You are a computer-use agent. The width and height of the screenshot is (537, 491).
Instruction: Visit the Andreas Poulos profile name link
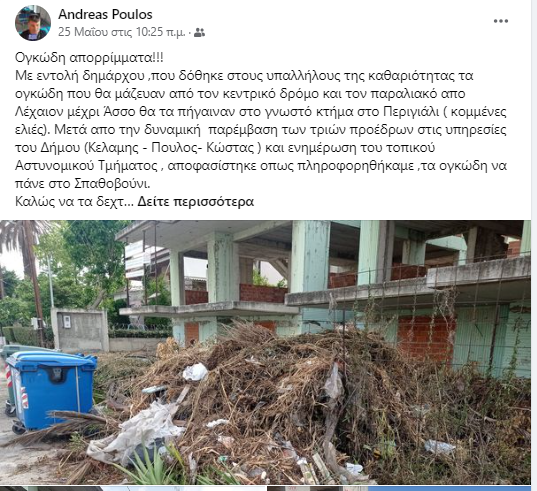coord(105,14)
